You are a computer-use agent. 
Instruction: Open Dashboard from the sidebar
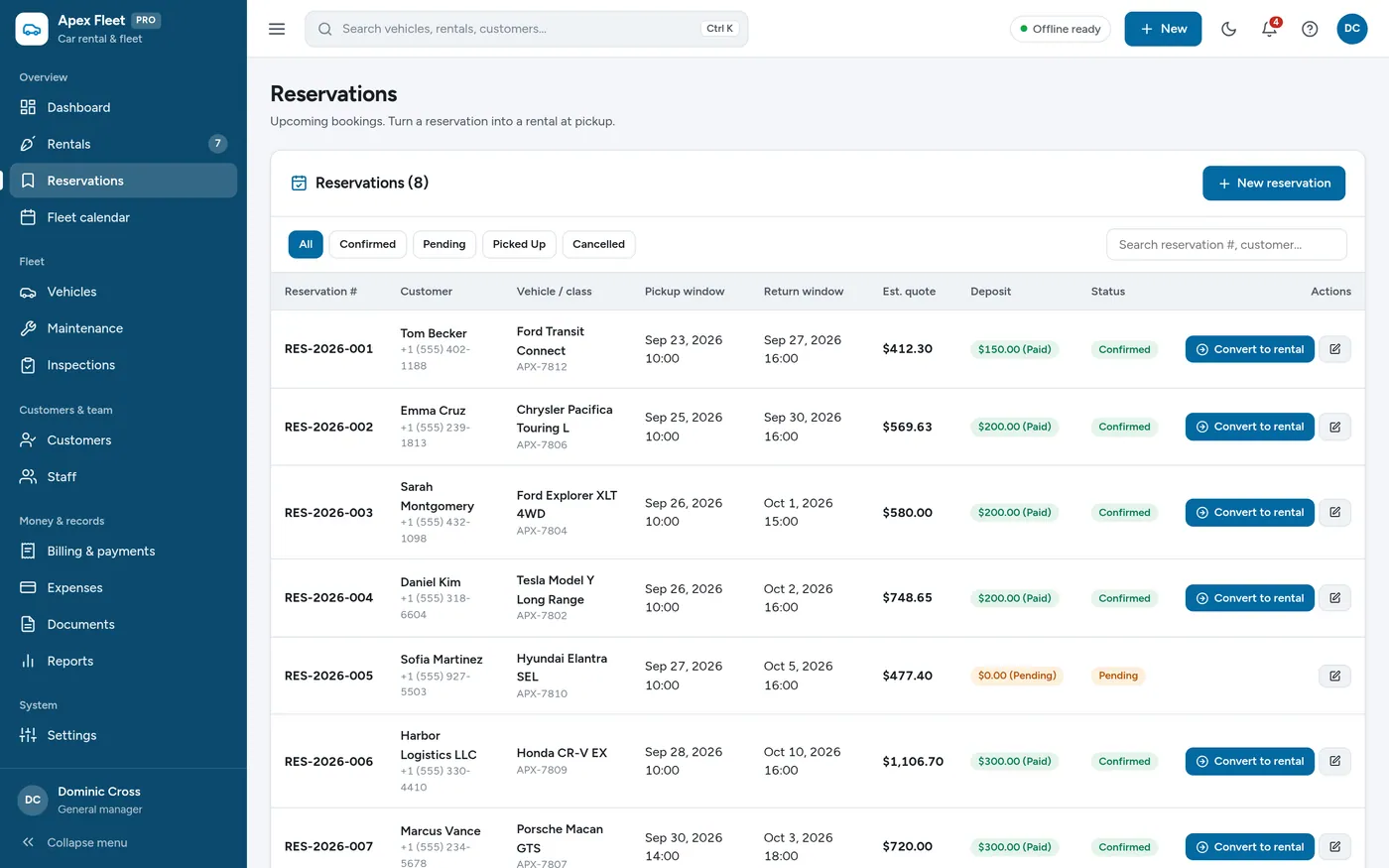[x=123, y=107]
